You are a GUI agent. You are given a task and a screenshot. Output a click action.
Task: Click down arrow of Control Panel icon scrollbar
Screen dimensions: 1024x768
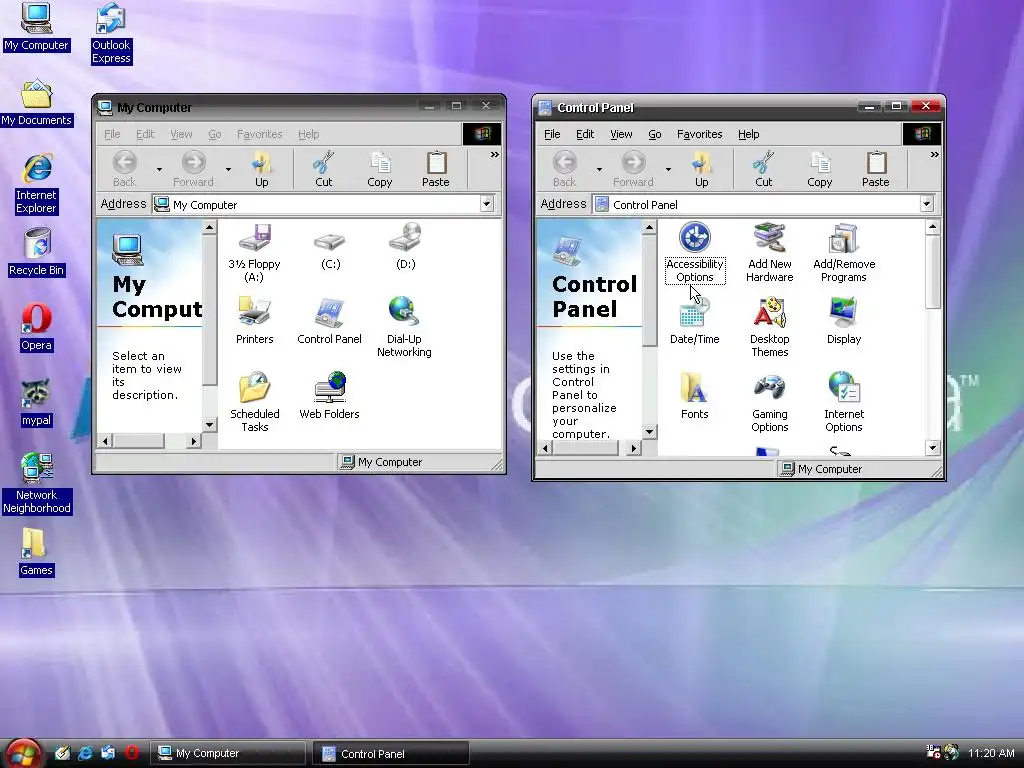pyautogui.click(x=933, y=448)
